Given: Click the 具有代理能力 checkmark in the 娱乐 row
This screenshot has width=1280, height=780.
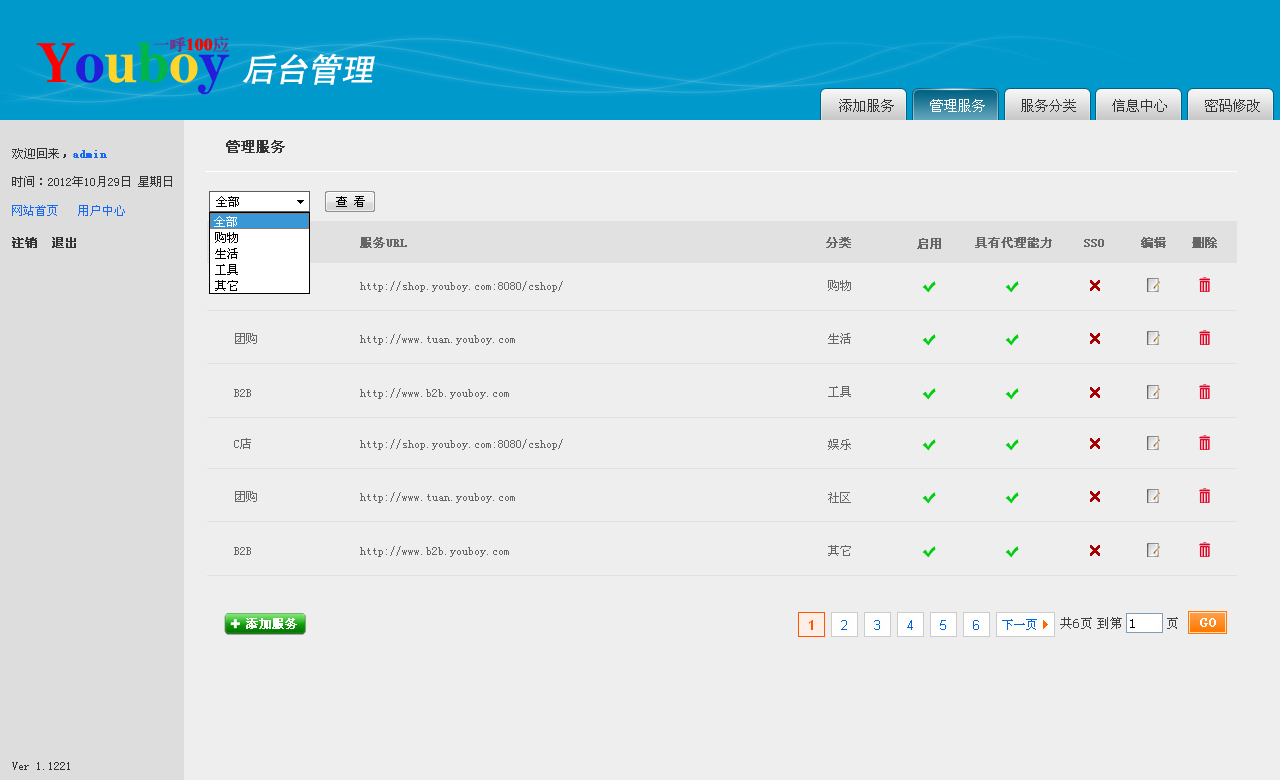Looking at the screenshot, I should [x=1012, y=445].
